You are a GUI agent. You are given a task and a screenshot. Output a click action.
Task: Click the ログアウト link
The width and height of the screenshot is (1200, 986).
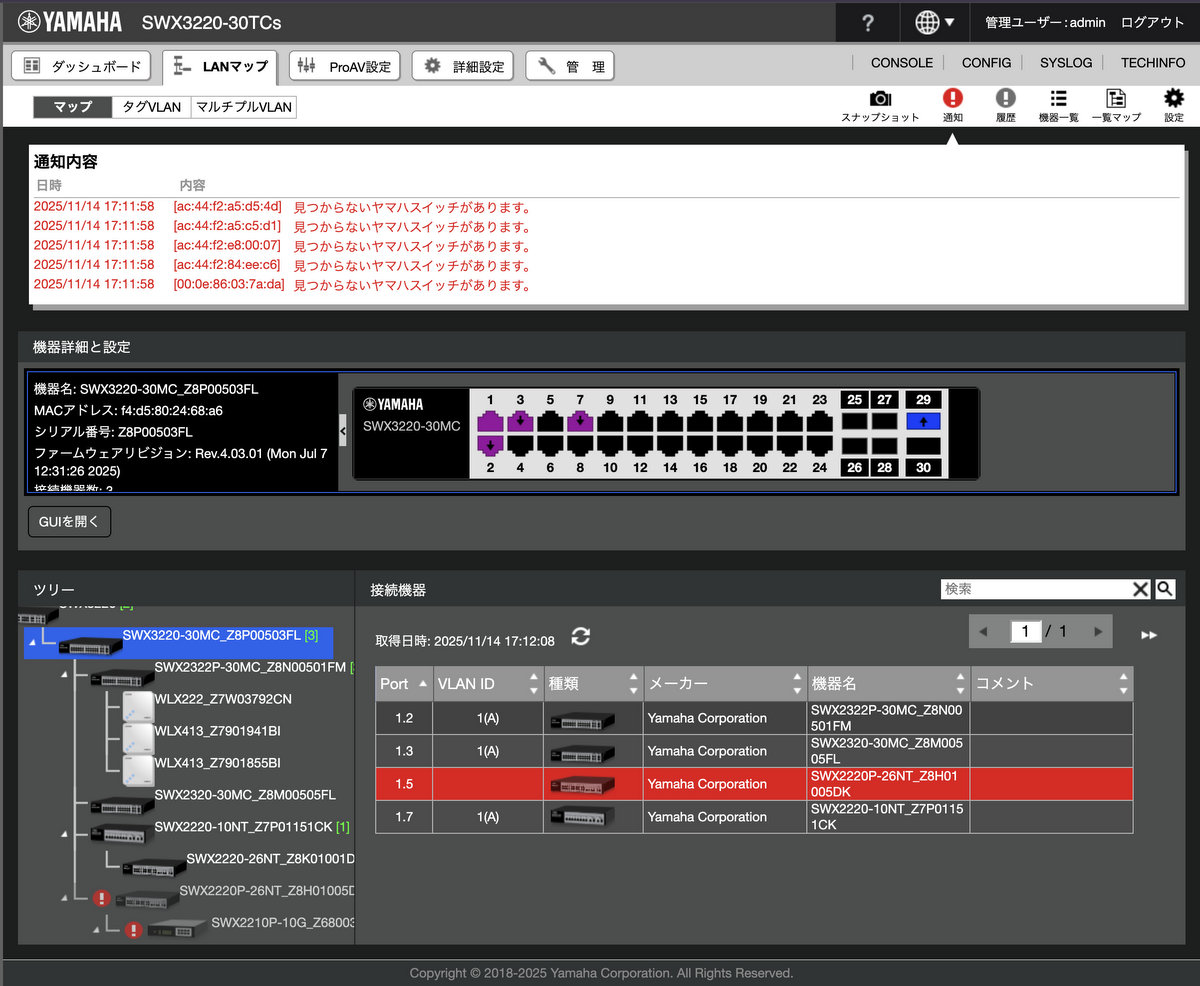[1152, 22]
